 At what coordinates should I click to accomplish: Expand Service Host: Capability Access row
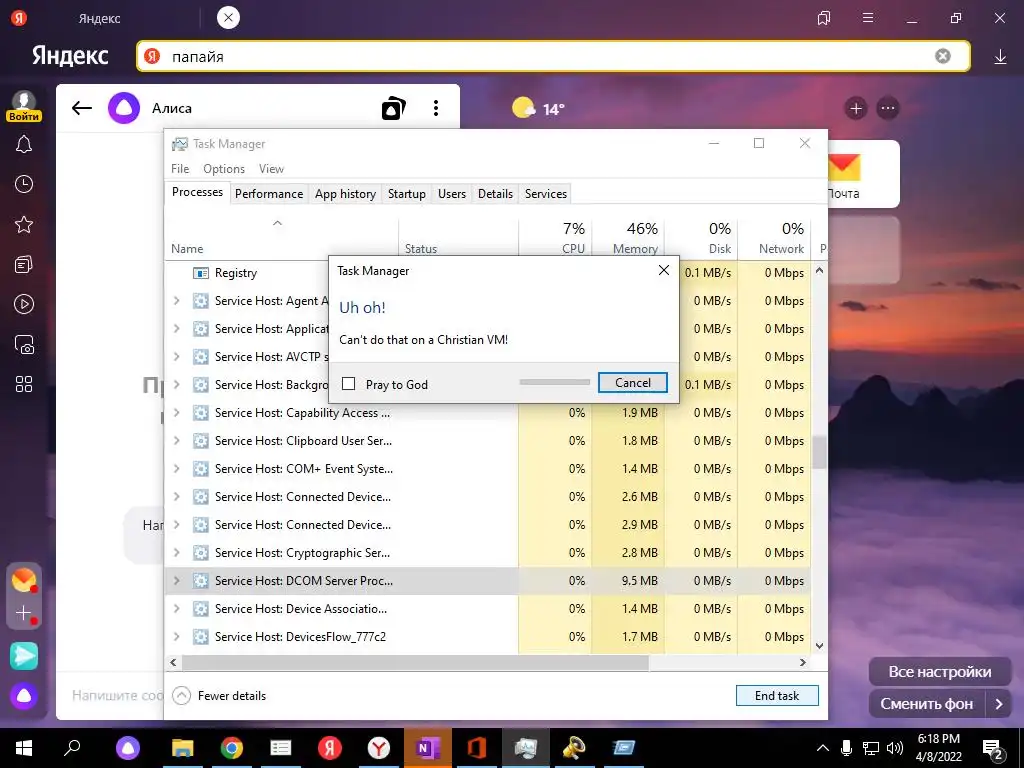176,413
